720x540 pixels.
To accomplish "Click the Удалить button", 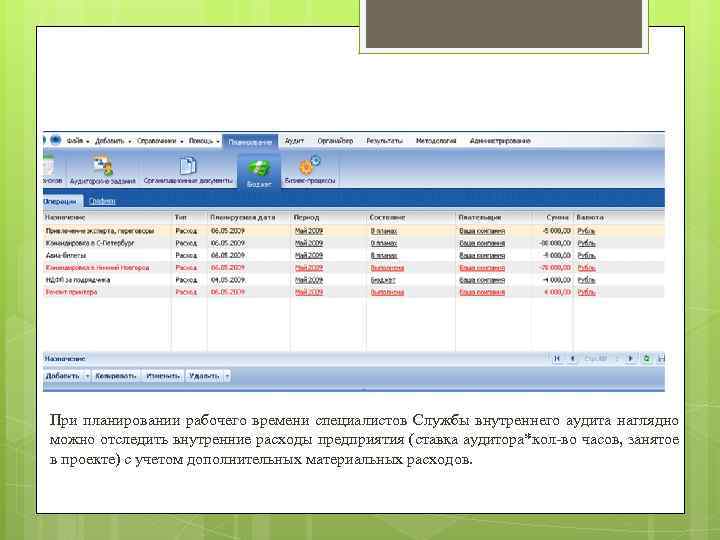I will coord(204,376).
